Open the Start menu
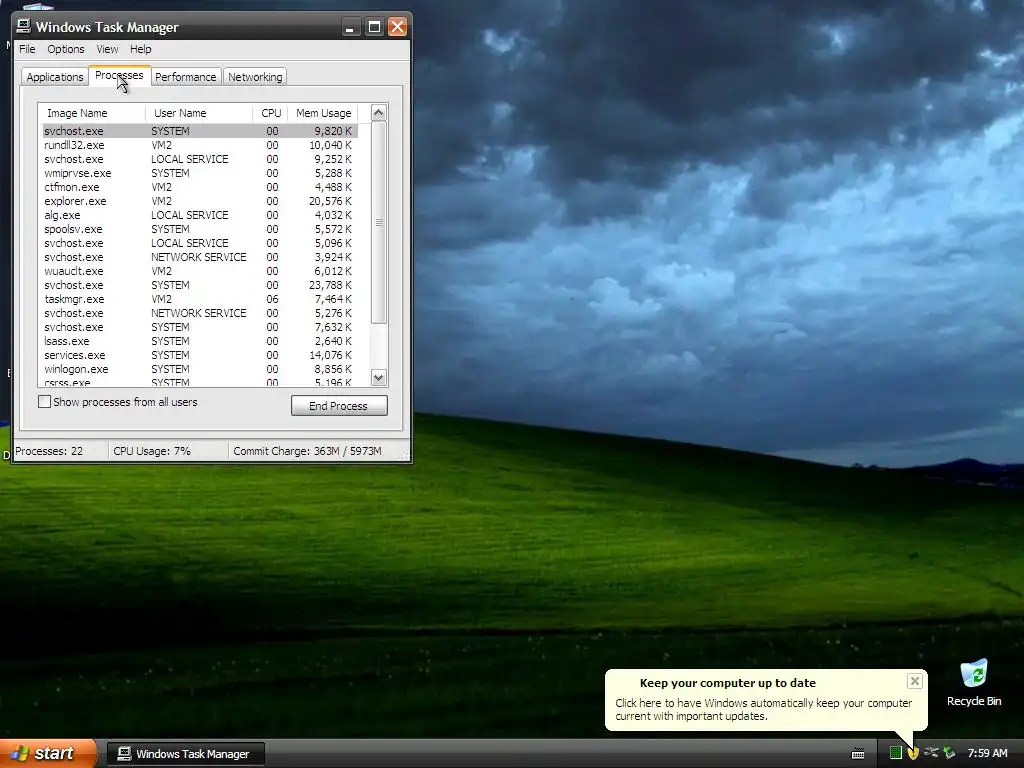 click(x=48, y=753)
